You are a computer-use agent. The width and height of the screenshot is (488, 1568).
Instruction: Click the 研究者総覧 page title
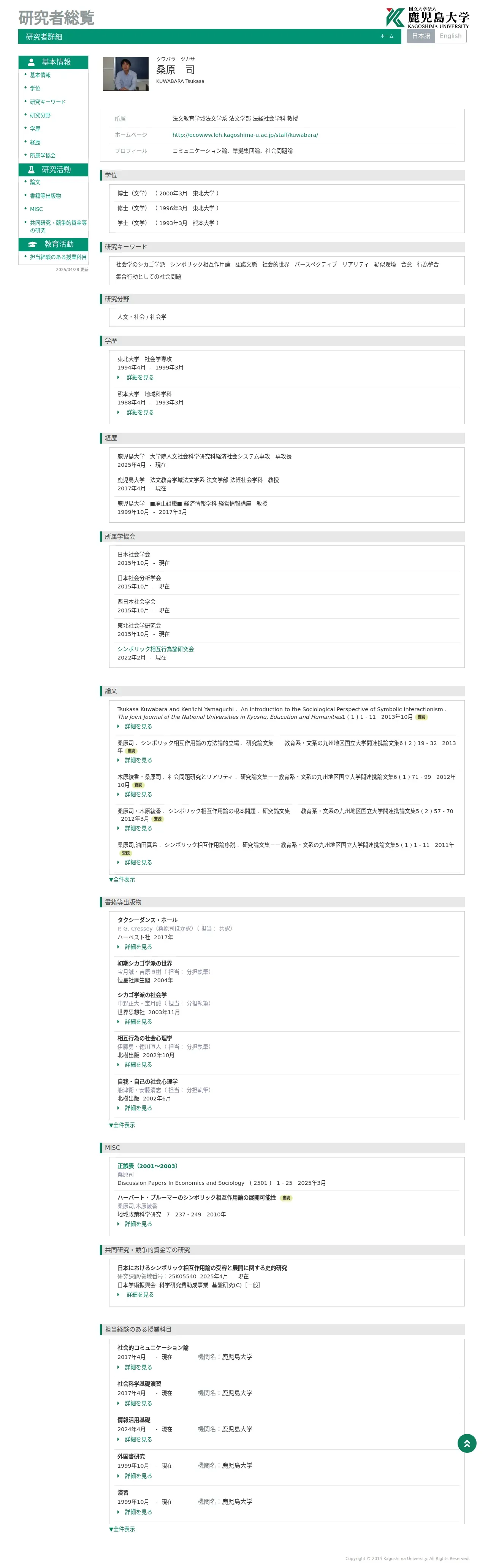tap(56, 18)
